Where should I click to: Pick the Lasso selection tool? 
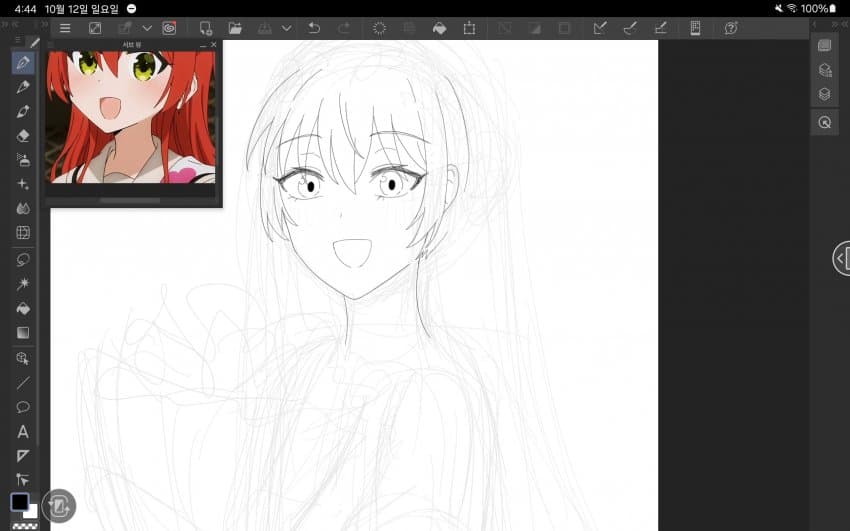pos(24,259)
